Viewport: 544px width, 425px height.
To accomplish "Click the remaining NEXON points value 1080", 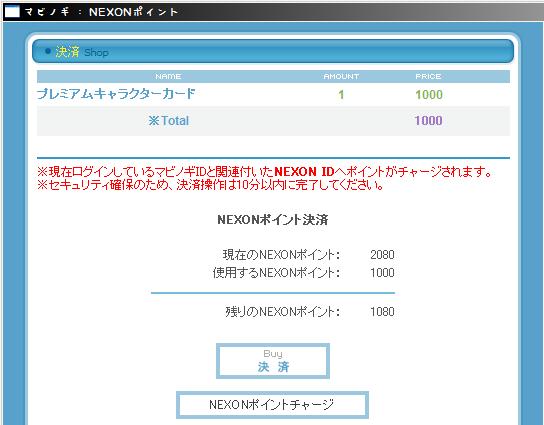I will [x=382, y=312].
